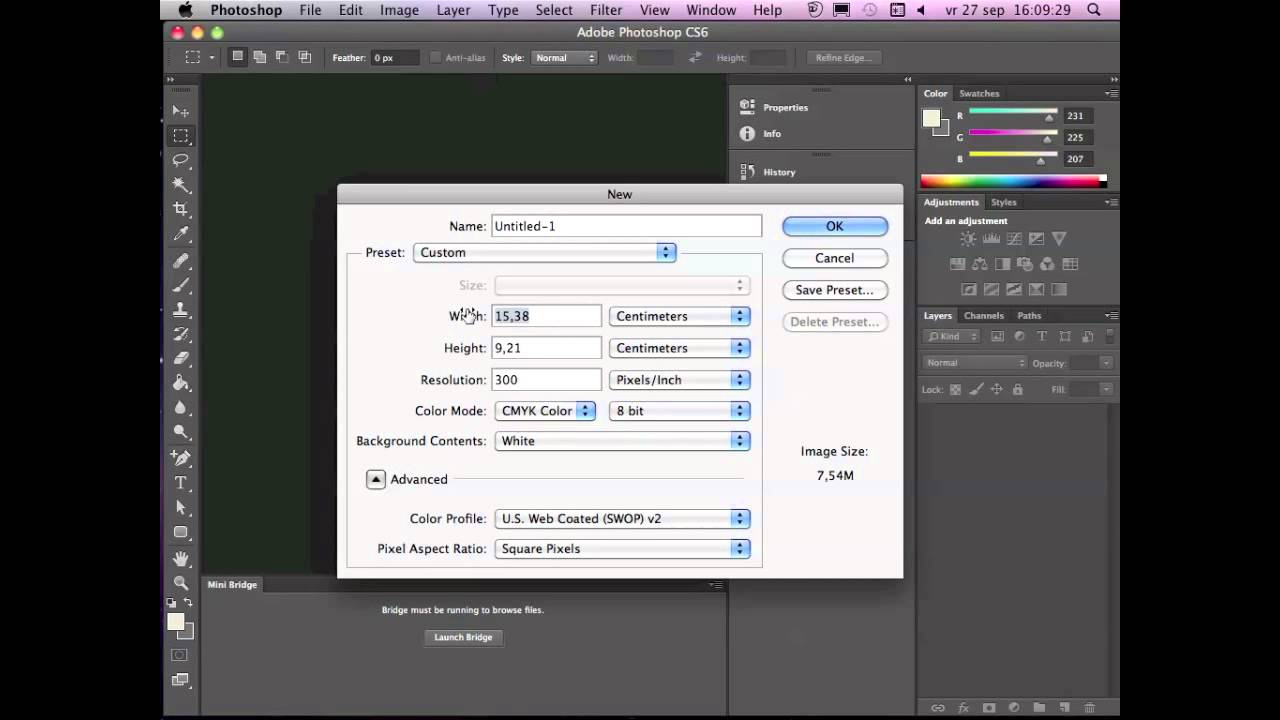1280x720 pixels.
Task: Open the Layer menu
Action: 453,10
